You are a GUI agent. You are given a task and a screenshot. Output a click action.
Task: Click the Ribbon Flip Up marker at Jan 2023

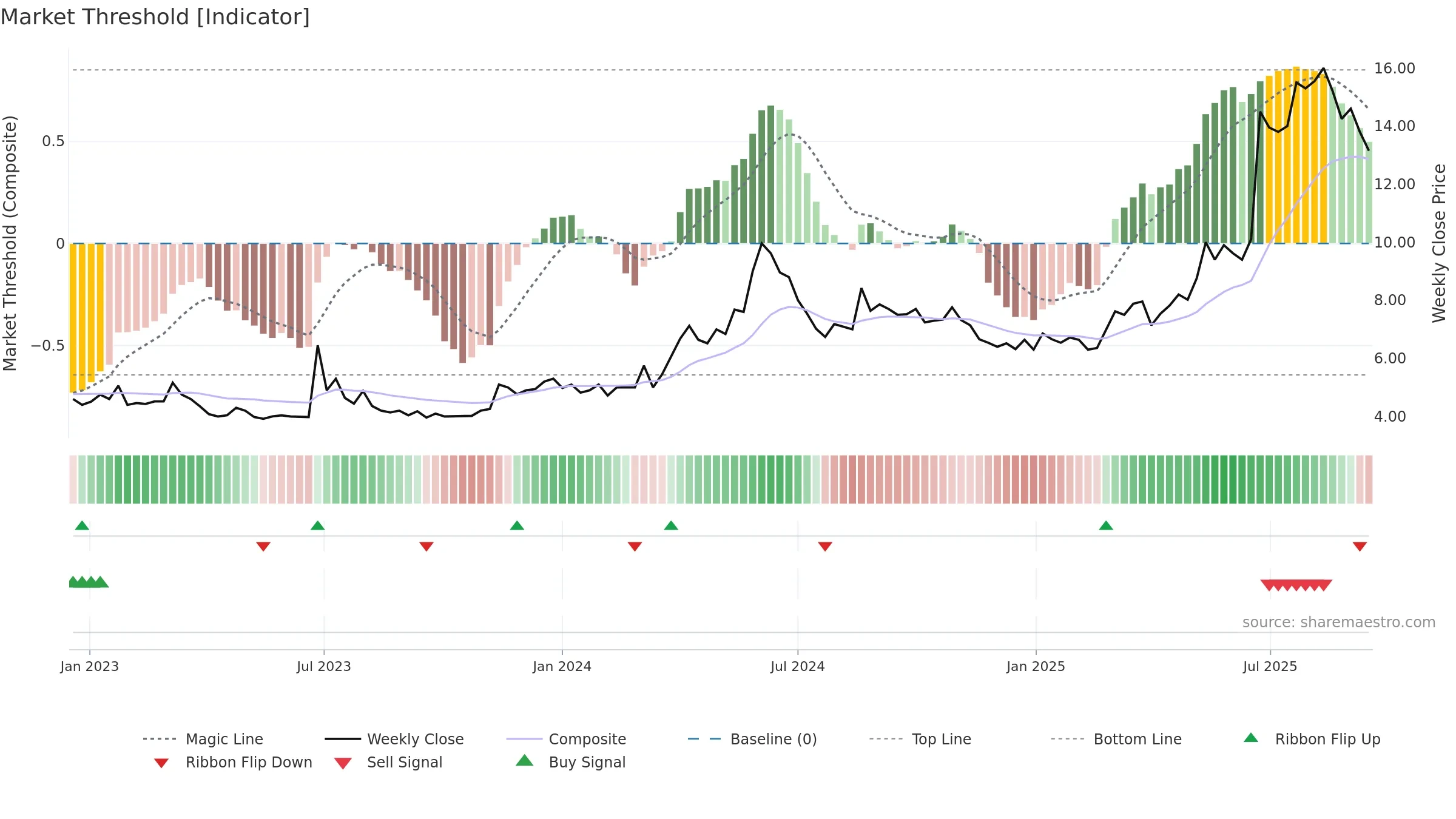pos(82,525)
